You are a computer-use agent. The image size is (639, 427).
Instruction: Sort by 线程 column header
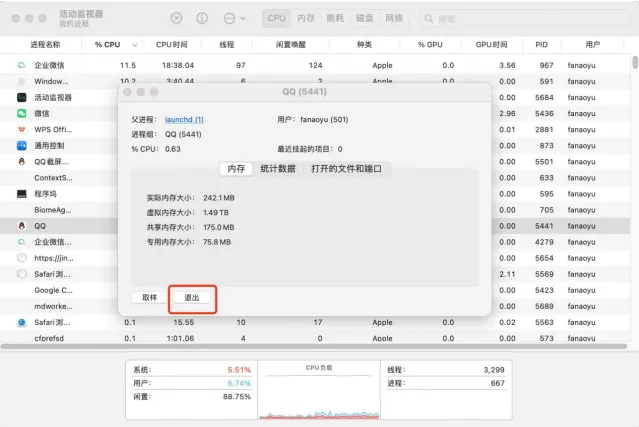pyautogui.click(x=227, y=44)
